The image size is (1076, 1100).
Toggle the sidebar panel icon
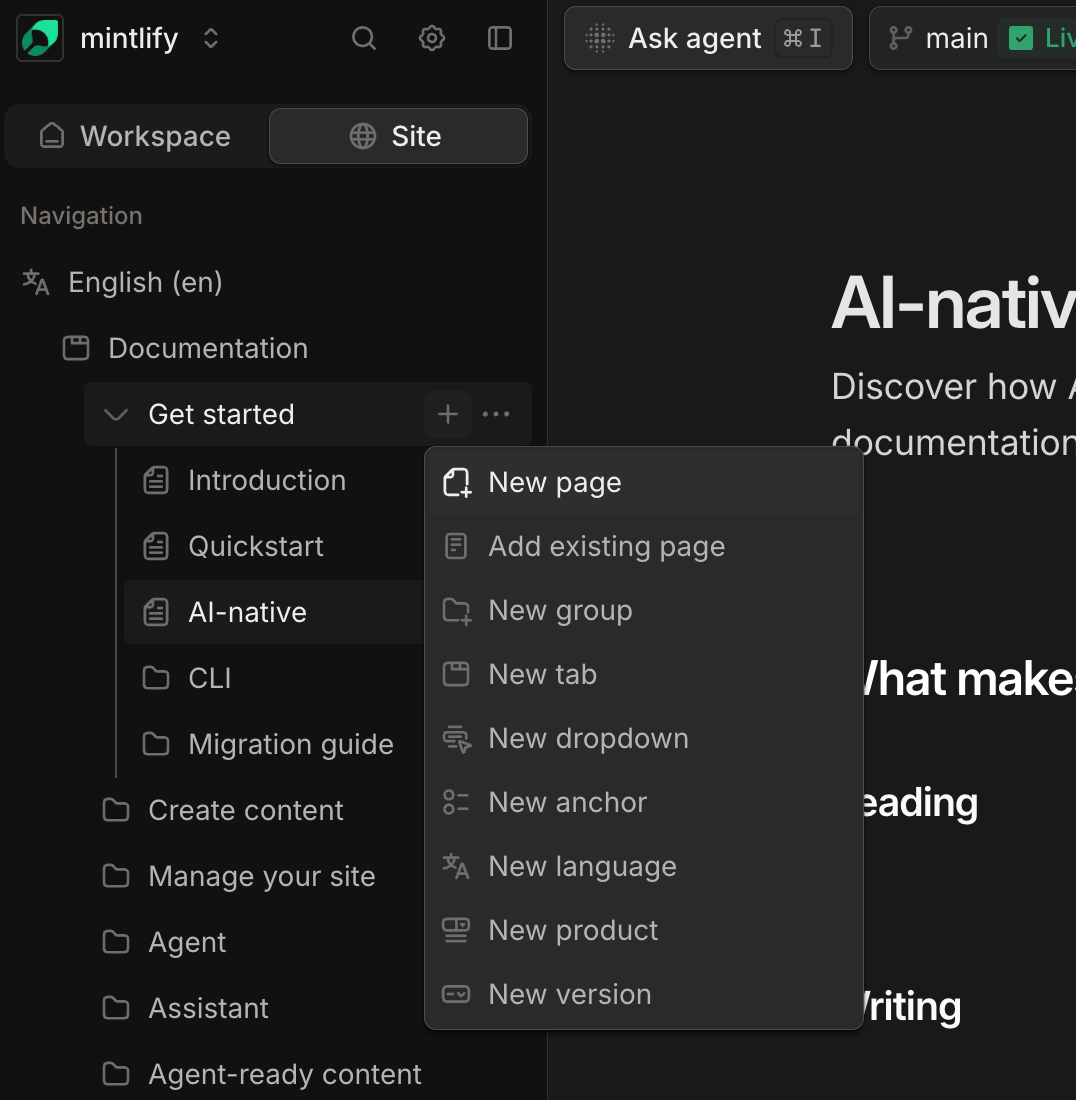click(x=499, y=38)
